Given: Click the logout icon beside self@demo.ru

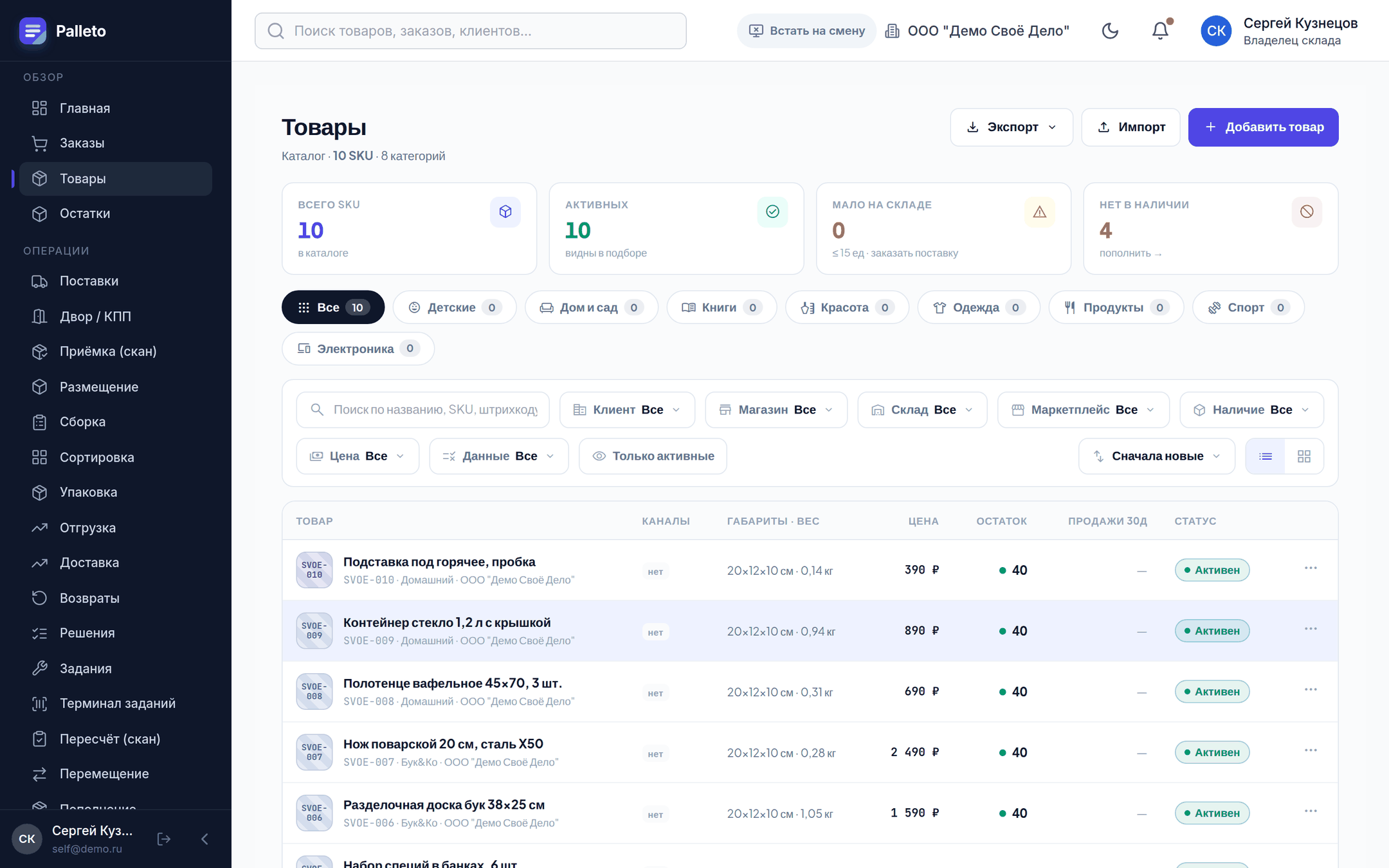Looking at the screenshot, I should tap(164, 839).
